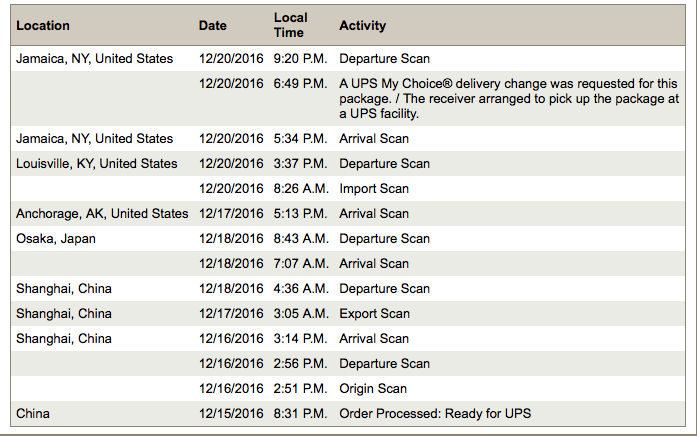Click Shanghai, China 4:36 A.M. departure row
697x436 pixels.
348,288
